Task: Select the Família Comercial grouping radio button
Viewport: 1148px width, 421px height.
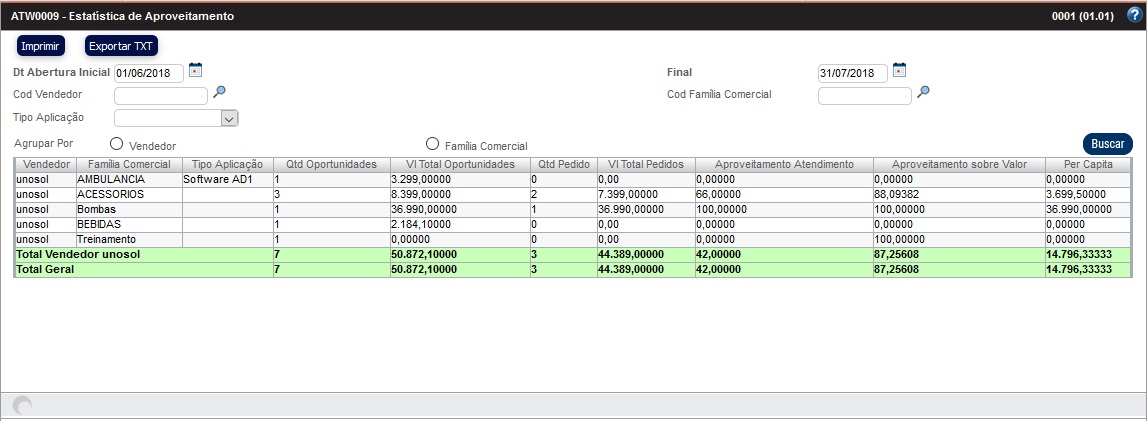Action: [x=433, y=144]
